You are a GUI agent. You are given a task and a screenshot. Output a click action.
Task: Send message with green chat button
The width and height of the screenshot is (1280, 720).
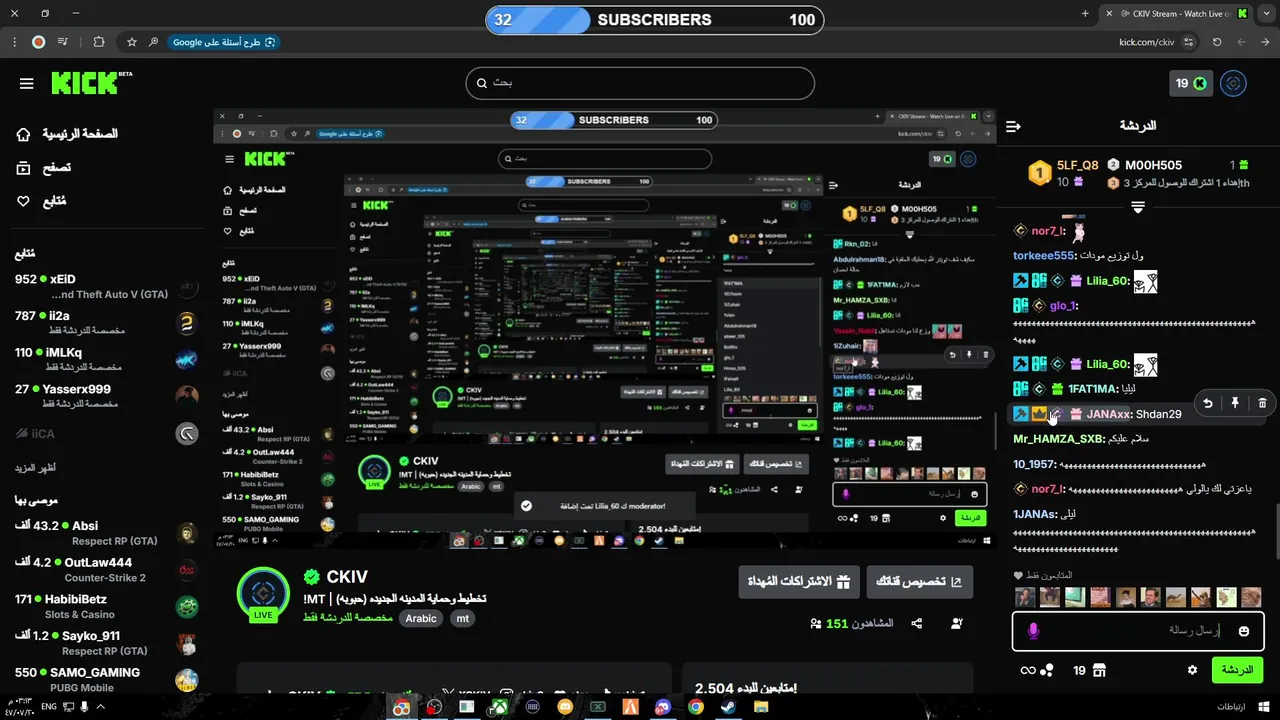[1237, 670]
